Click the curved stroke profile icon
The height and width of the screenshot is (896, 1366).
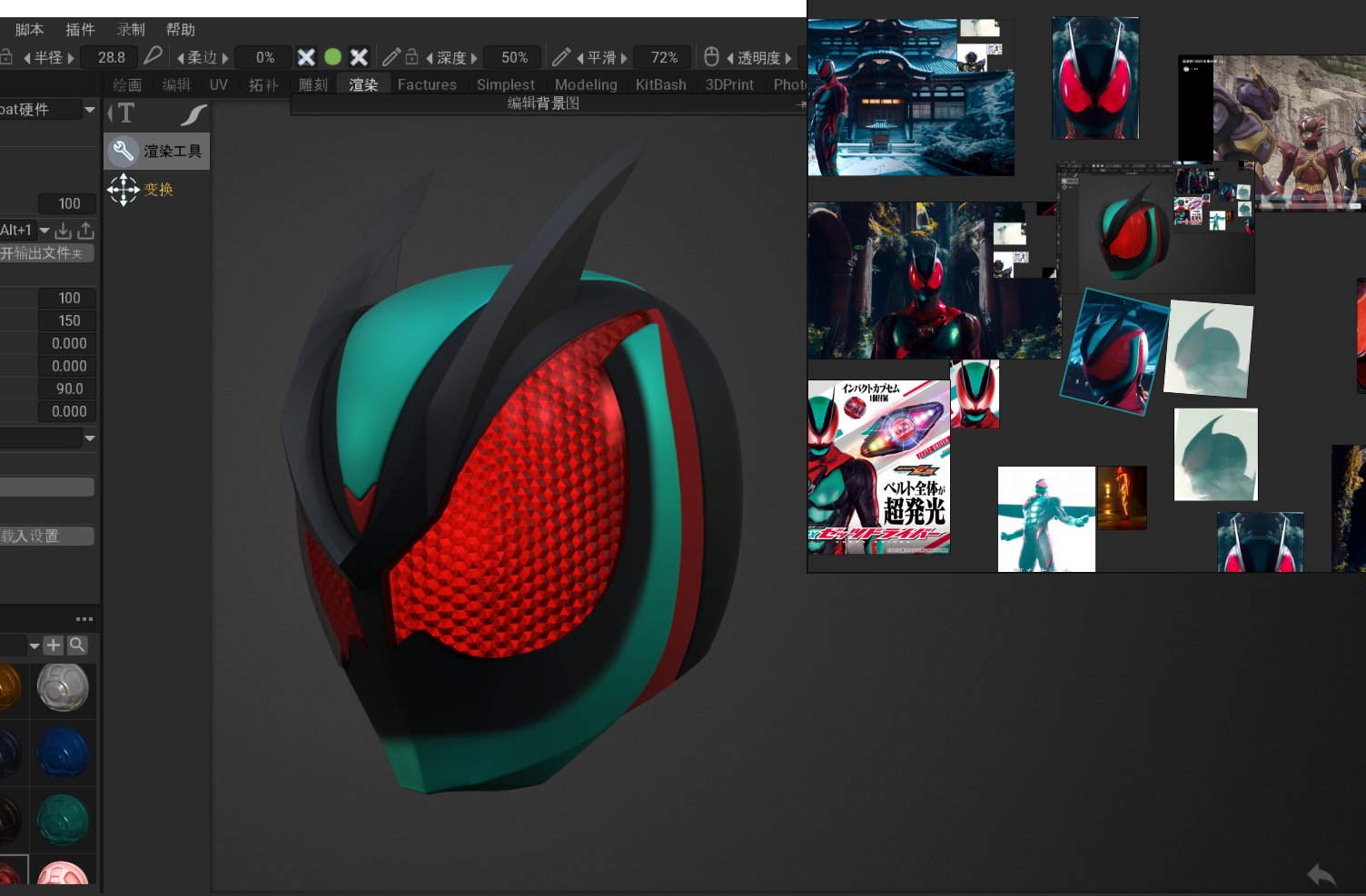[x=193, y=114]
